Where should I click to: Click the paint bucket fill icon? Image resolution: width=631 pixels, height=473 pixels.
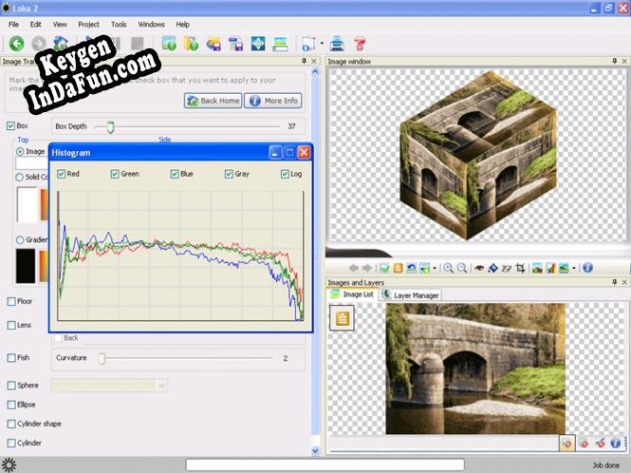[x=493, y=268]
